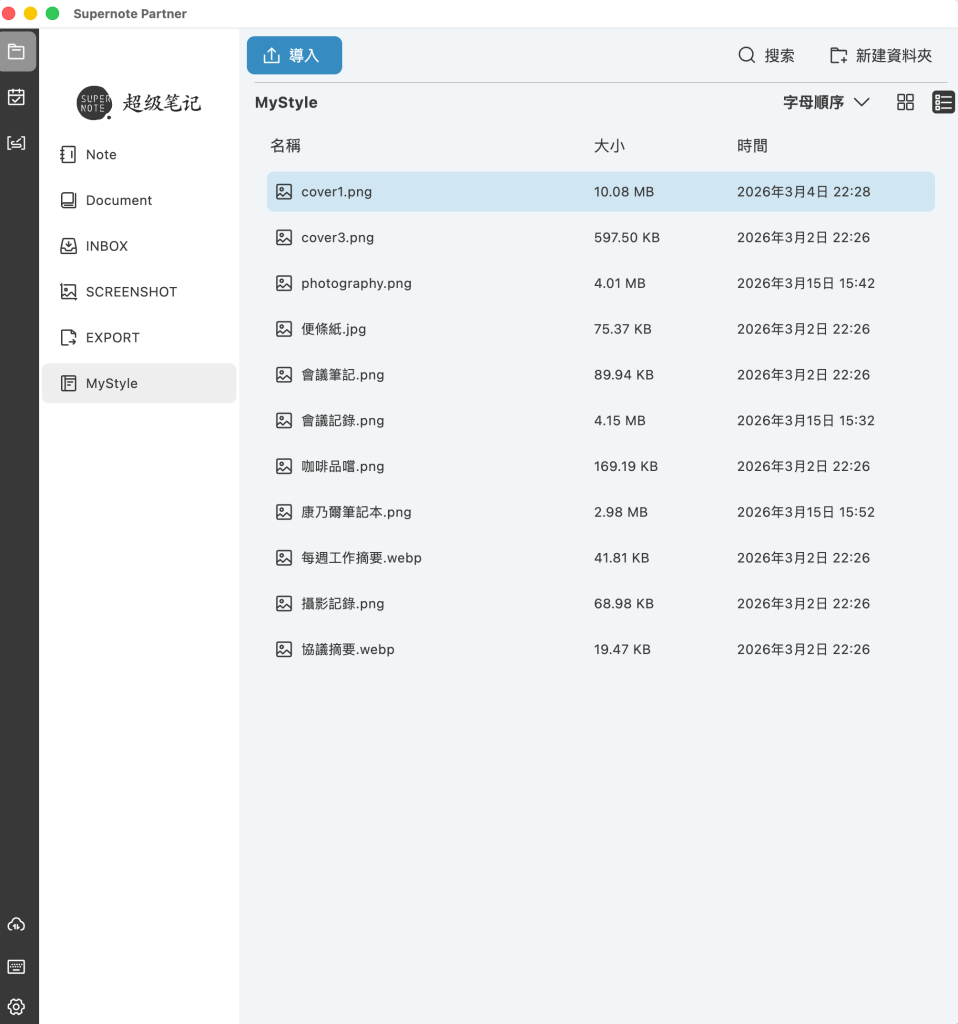Click image icon of cover1.png
The height and width of the screenshot is (1024, 958).
tap(283, 192)
